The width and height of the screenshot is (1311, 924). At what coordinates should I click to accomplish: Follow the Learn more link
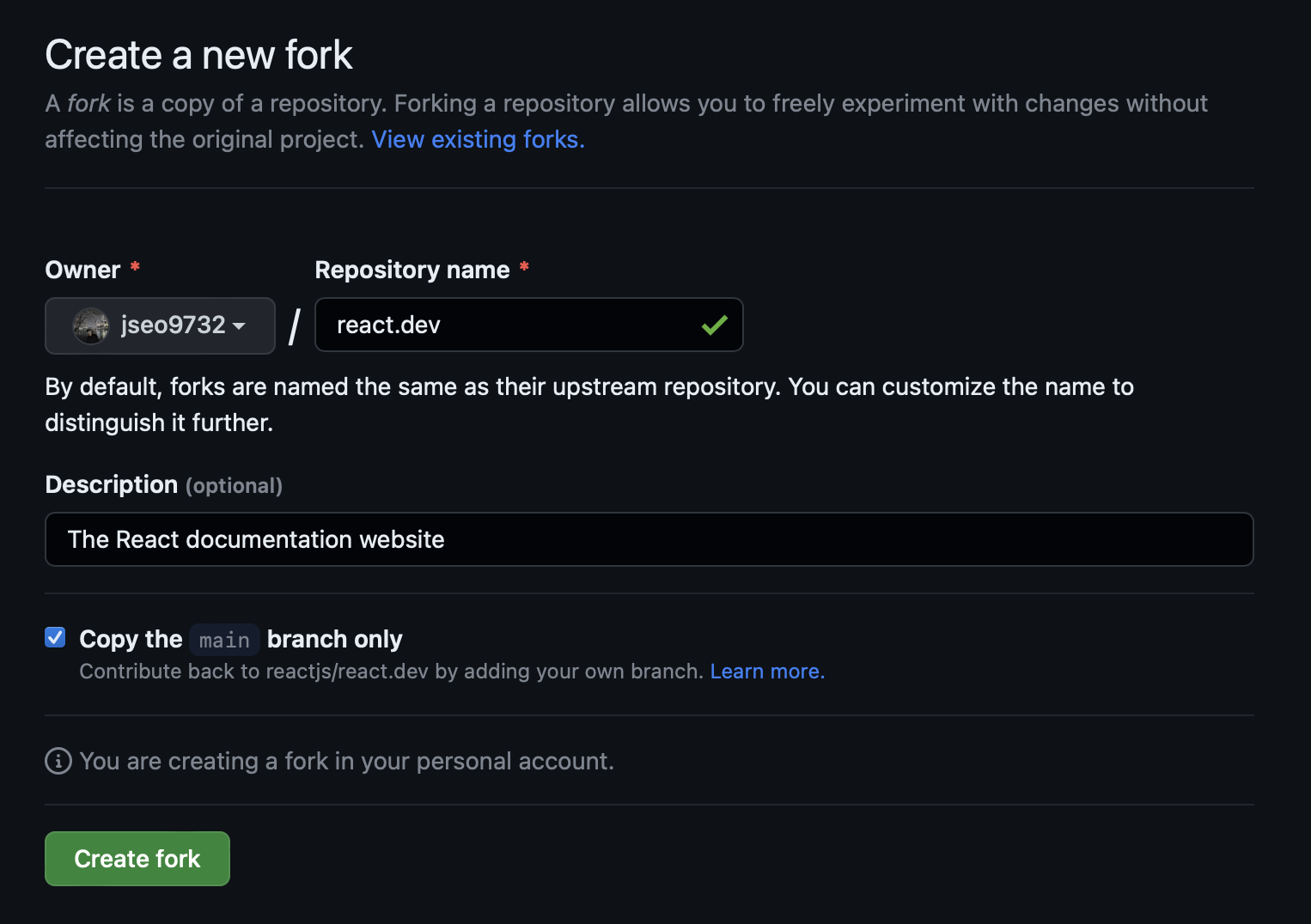pos(767,671)
